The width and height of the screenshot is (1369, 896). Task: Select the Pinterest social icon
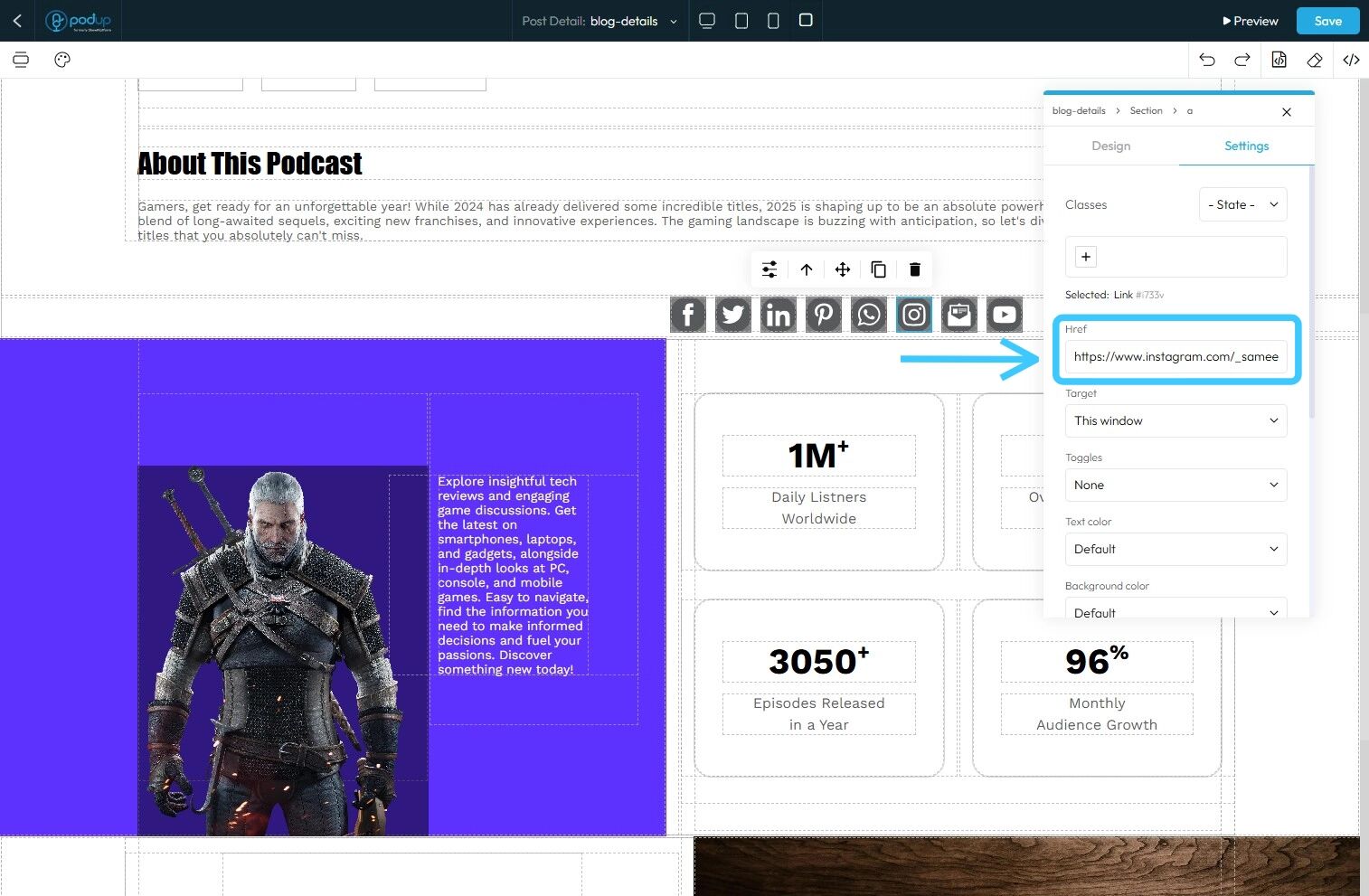824,315
